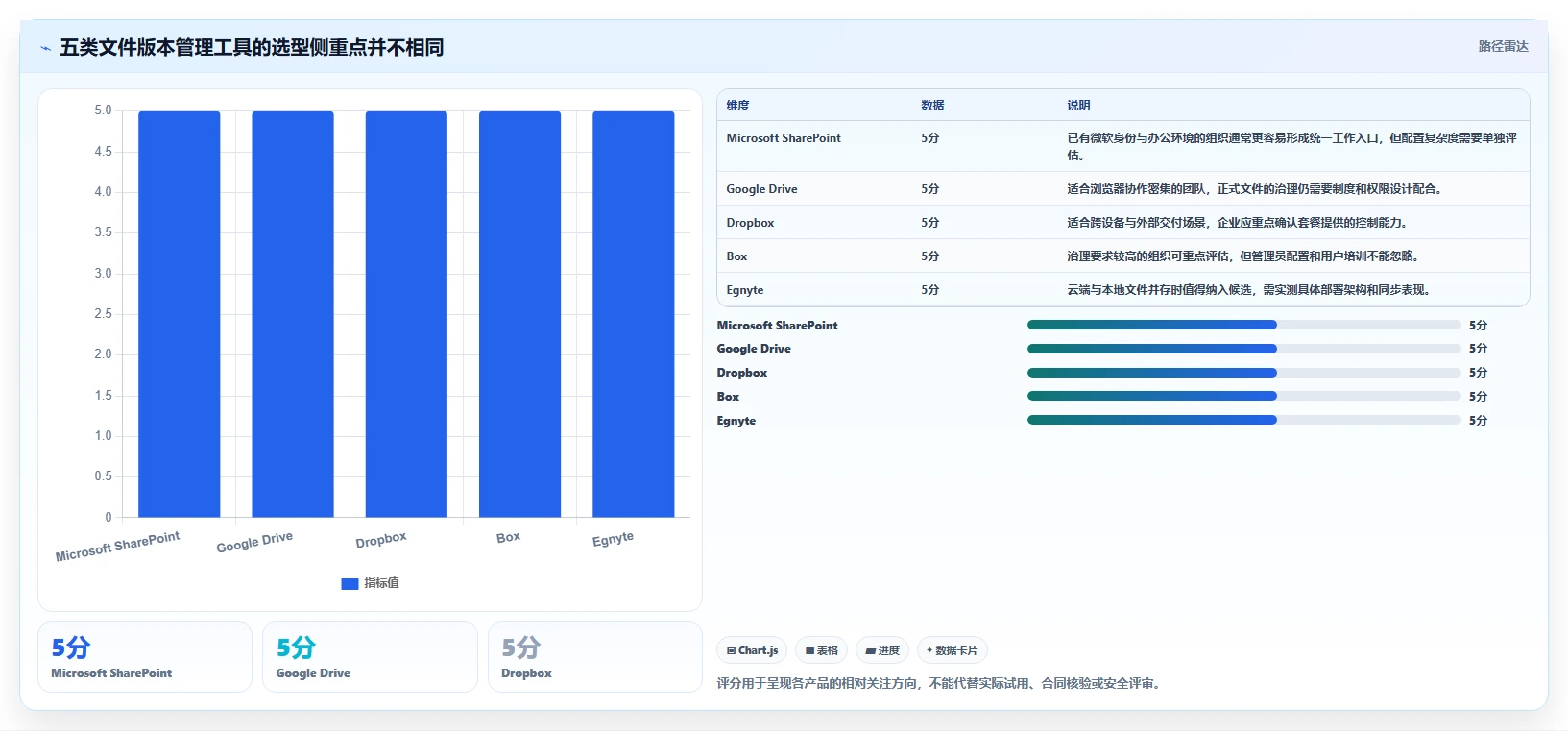Viewport: 1568px width, 731px height.
Task: Open the Dropbox 5分 summary card
Action: coord(595,657)
